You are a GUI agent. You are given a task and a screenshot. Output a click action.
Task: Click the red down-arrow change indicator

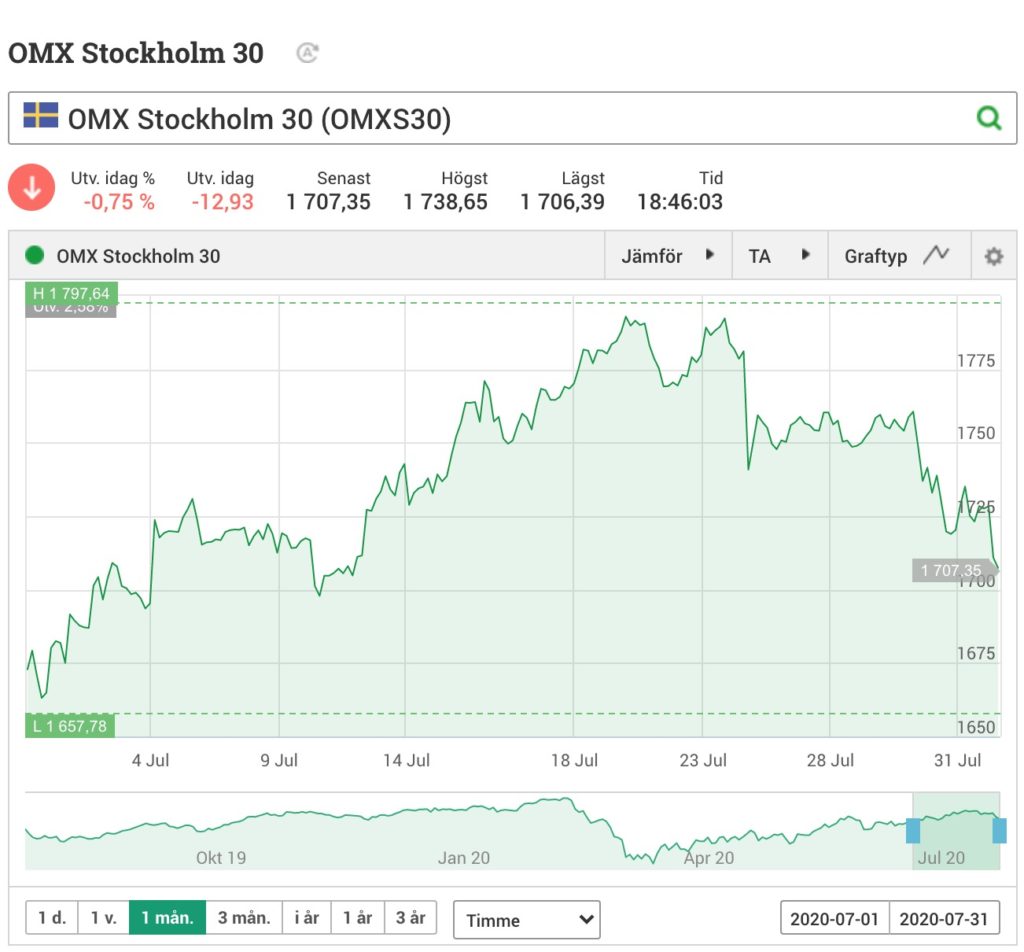tap(31, 188)
